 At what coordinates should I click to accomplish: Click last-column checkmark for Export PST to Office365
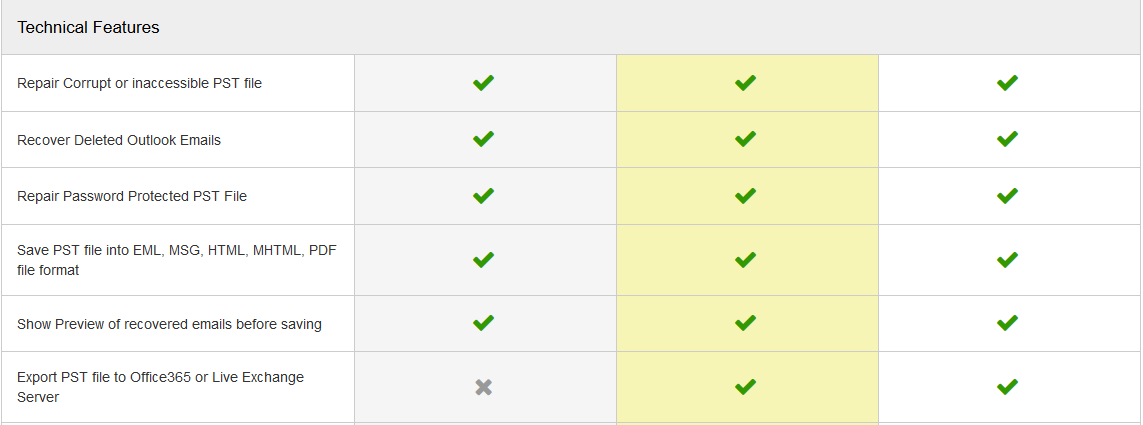[1007, 386]
